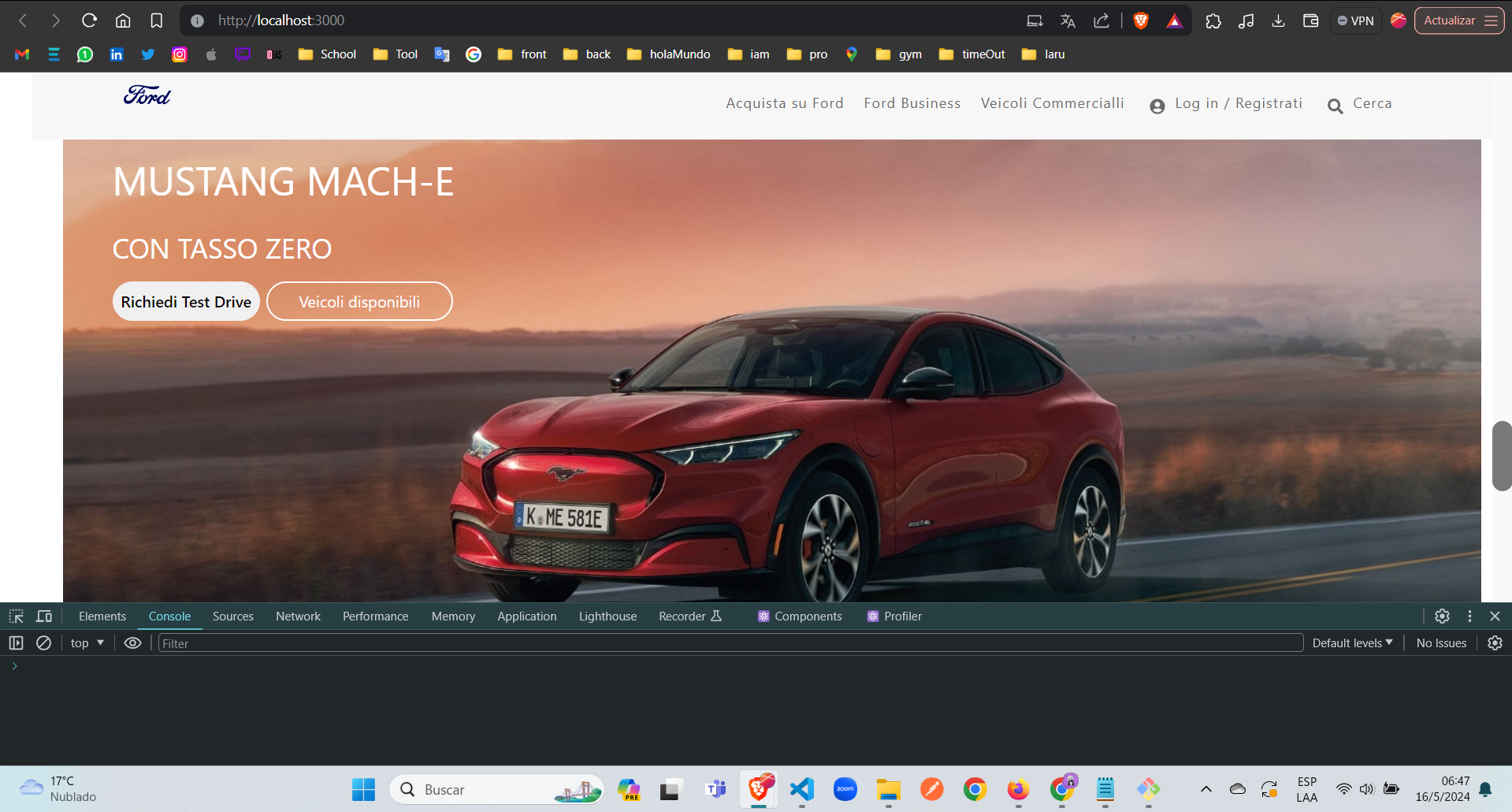Open the LinkedIn bookmark icon

pyautogui.click(x=117, y=54)
